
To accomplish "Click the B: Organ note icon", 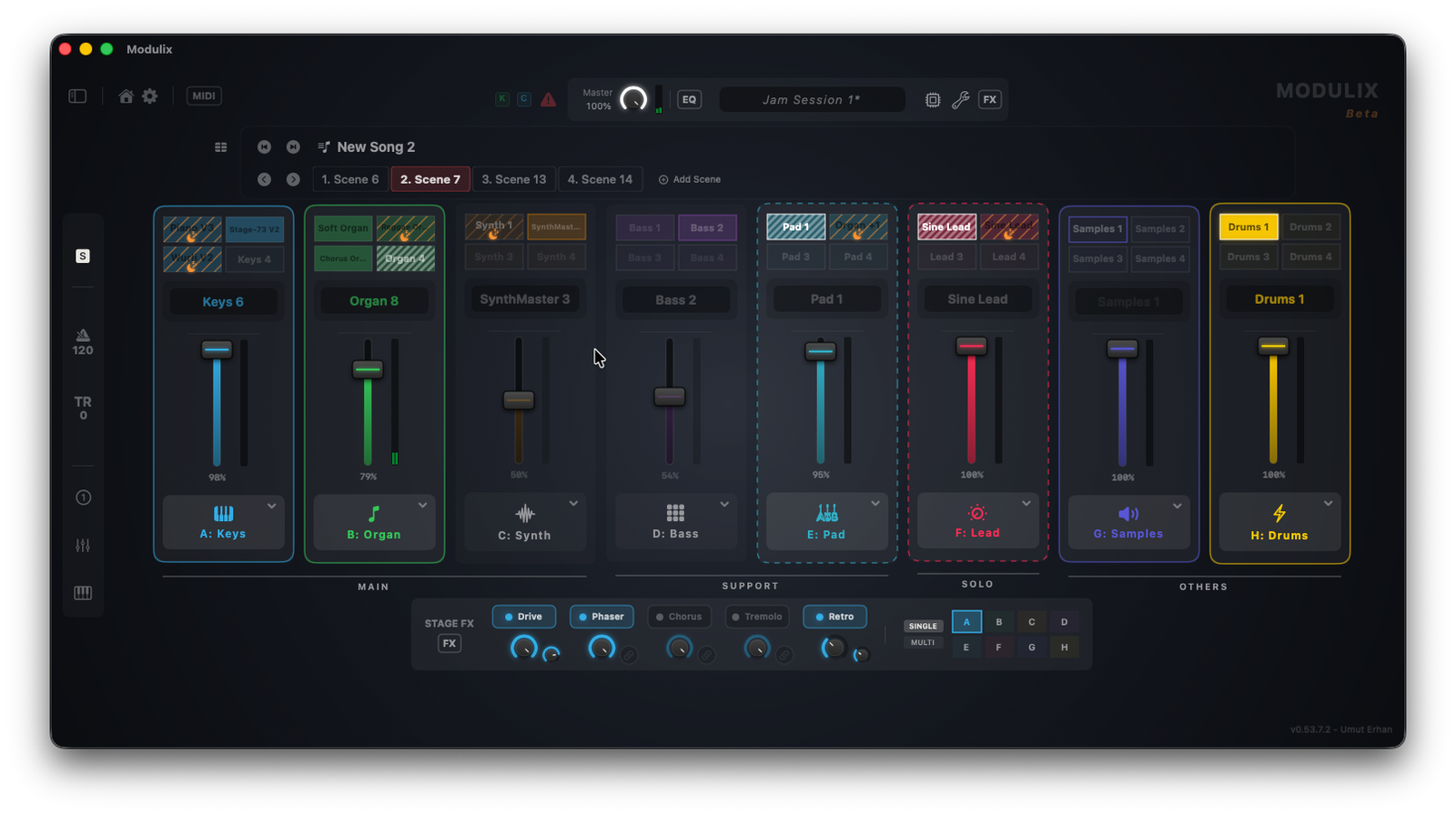I will coord(374,513).
